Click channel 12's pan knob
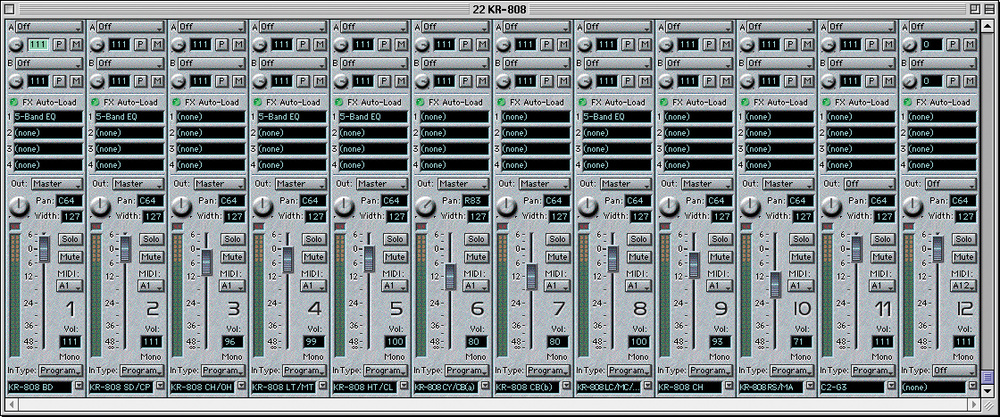The image size is (1000, 417). click(913, 207)
